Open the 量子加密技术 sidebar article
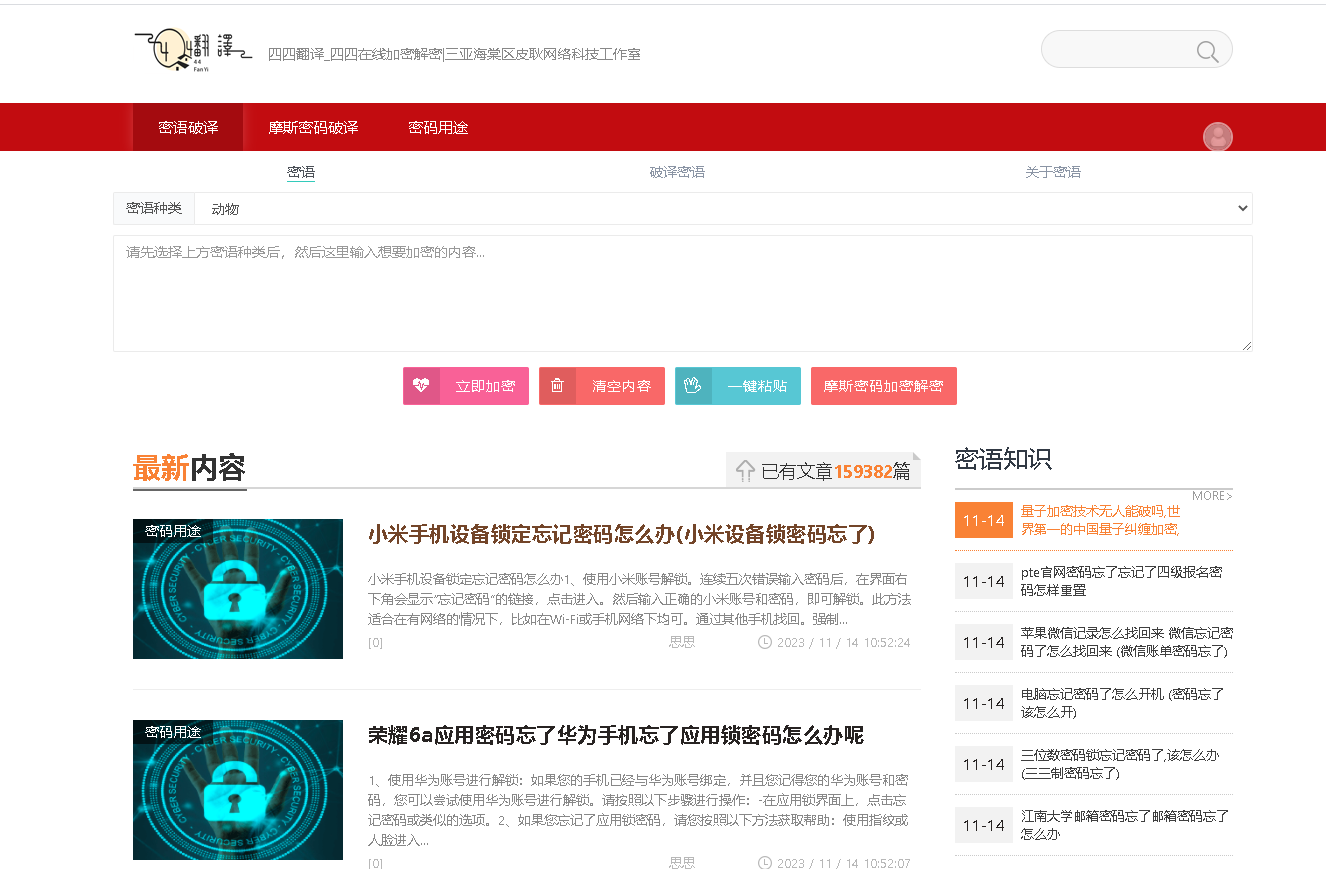 click(1099, 520)
